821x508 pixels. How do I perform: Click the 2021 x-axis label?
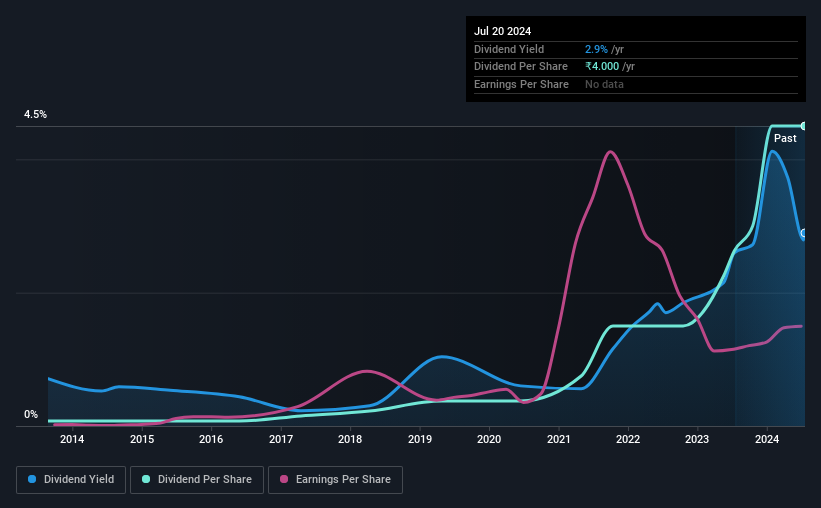click(559, 439)
